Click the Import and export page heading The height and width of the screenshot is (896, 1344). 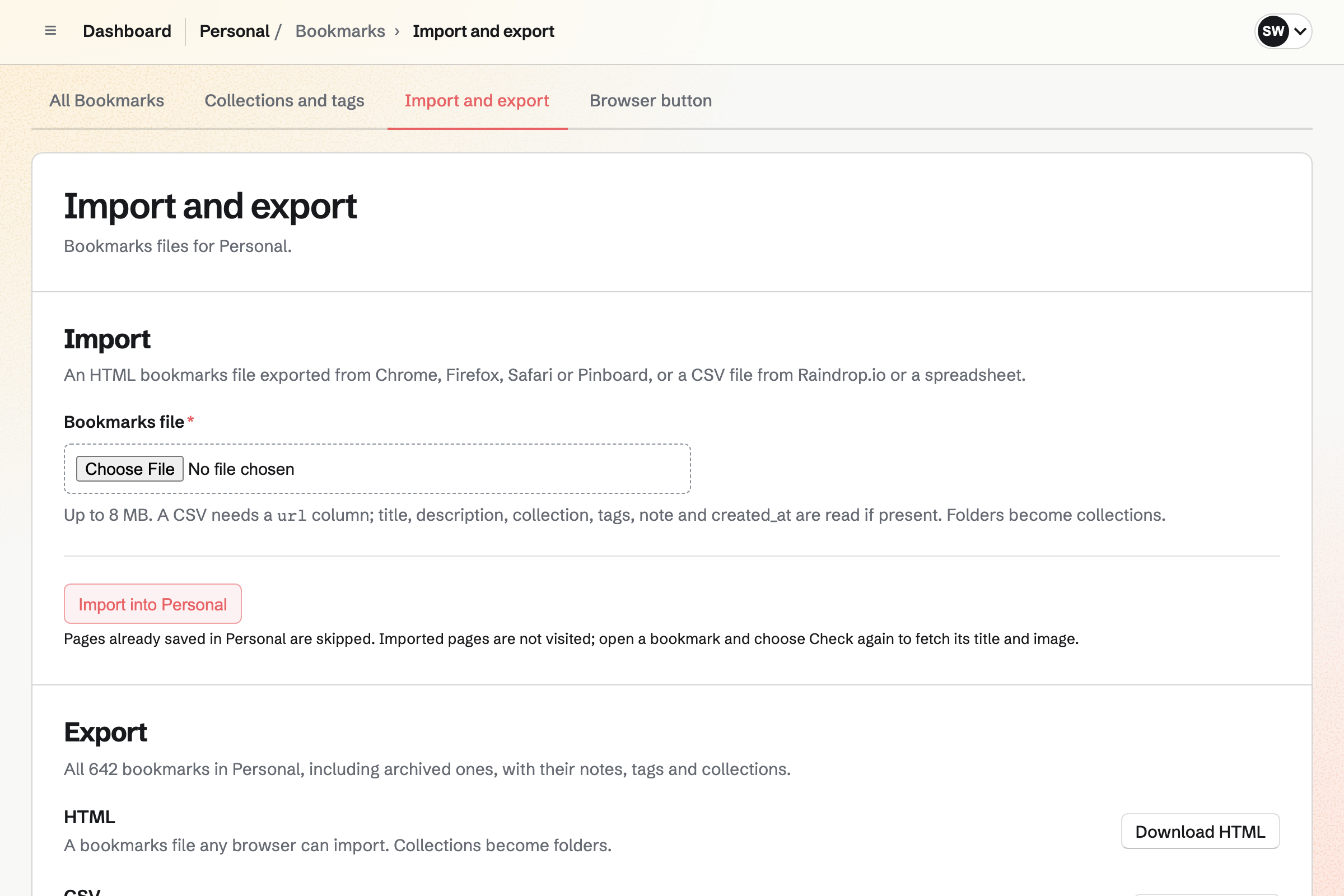tap(211, 206)
